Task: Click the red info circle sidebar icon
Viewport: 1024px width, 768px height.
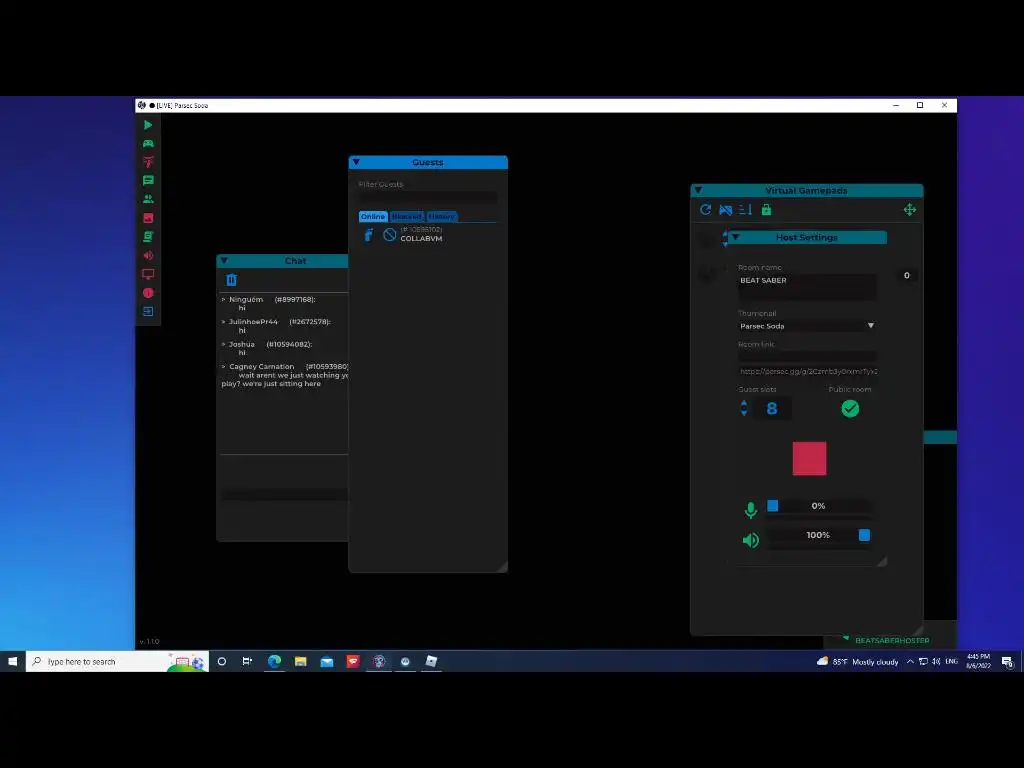Action: (x=148, y=293)
